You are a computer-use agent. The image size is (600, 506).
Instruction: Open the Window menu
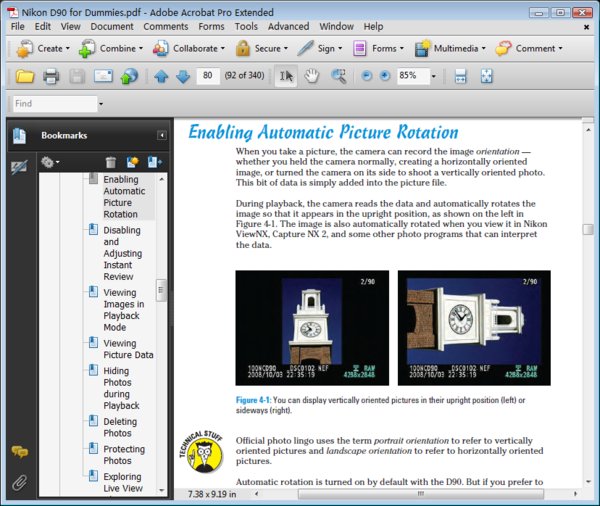[x=336, y=26]
